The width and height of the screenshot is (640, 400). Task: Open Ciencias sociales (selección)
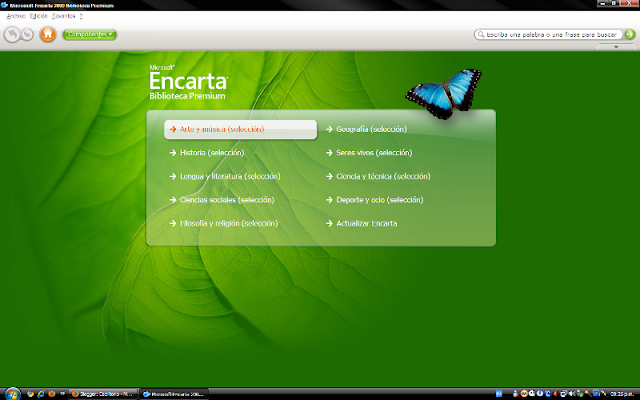coord(222,200)
